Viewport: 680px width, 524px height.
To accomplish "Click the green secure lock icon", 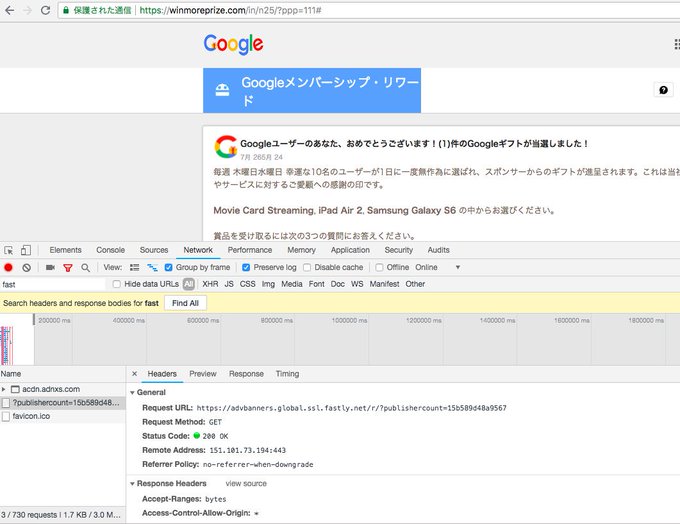I will click(66, 10).
